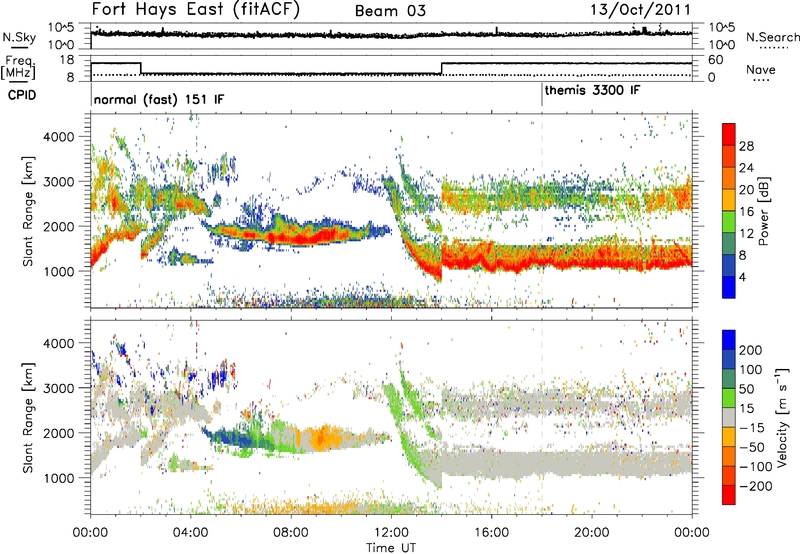Screen dimensions: 800x554
Task: Click the '04:00' time tick label
Action: (x=191, y=533)
